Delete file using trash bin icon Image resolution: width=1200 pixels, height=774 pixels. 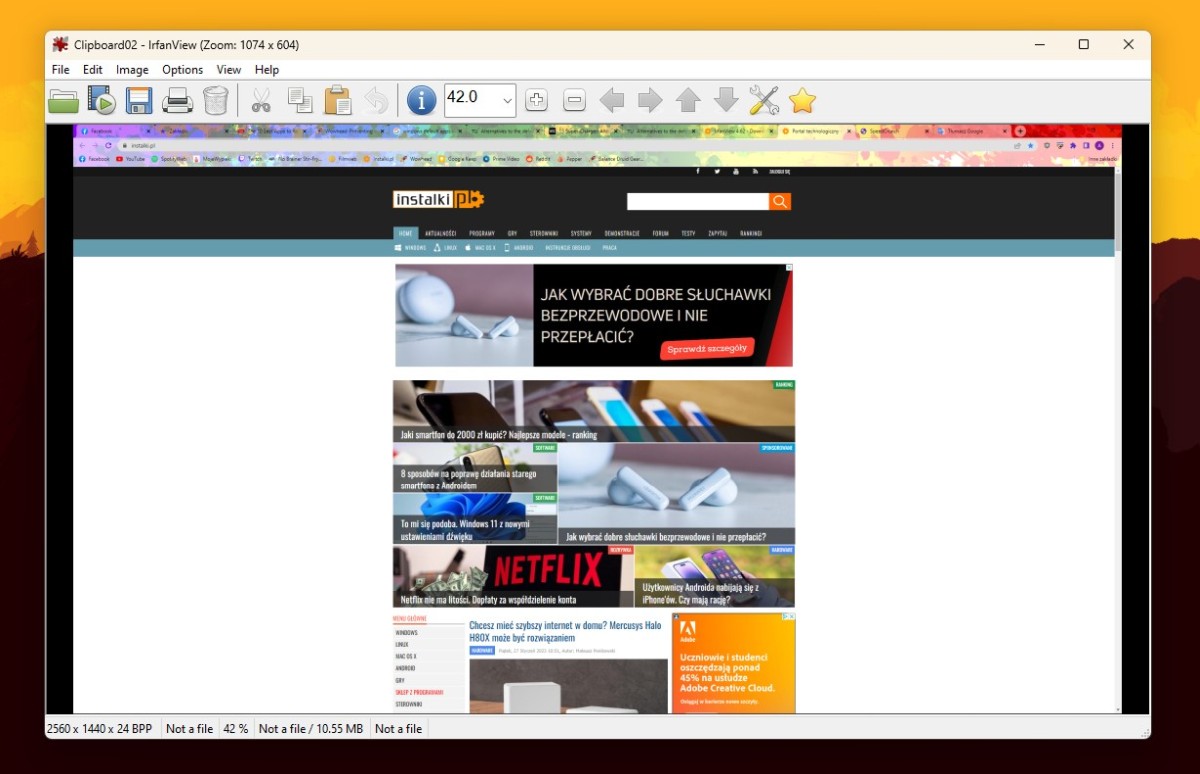point(215,100)
